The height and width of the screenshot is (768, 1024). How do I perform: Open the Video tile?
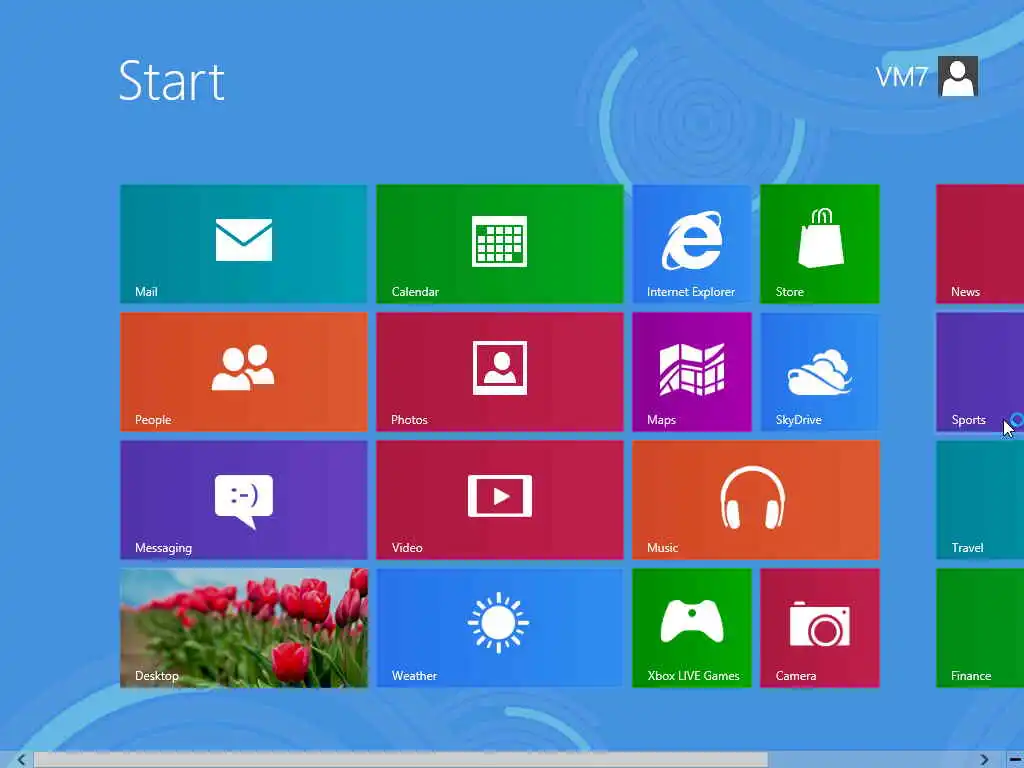(x=500, y=500)
